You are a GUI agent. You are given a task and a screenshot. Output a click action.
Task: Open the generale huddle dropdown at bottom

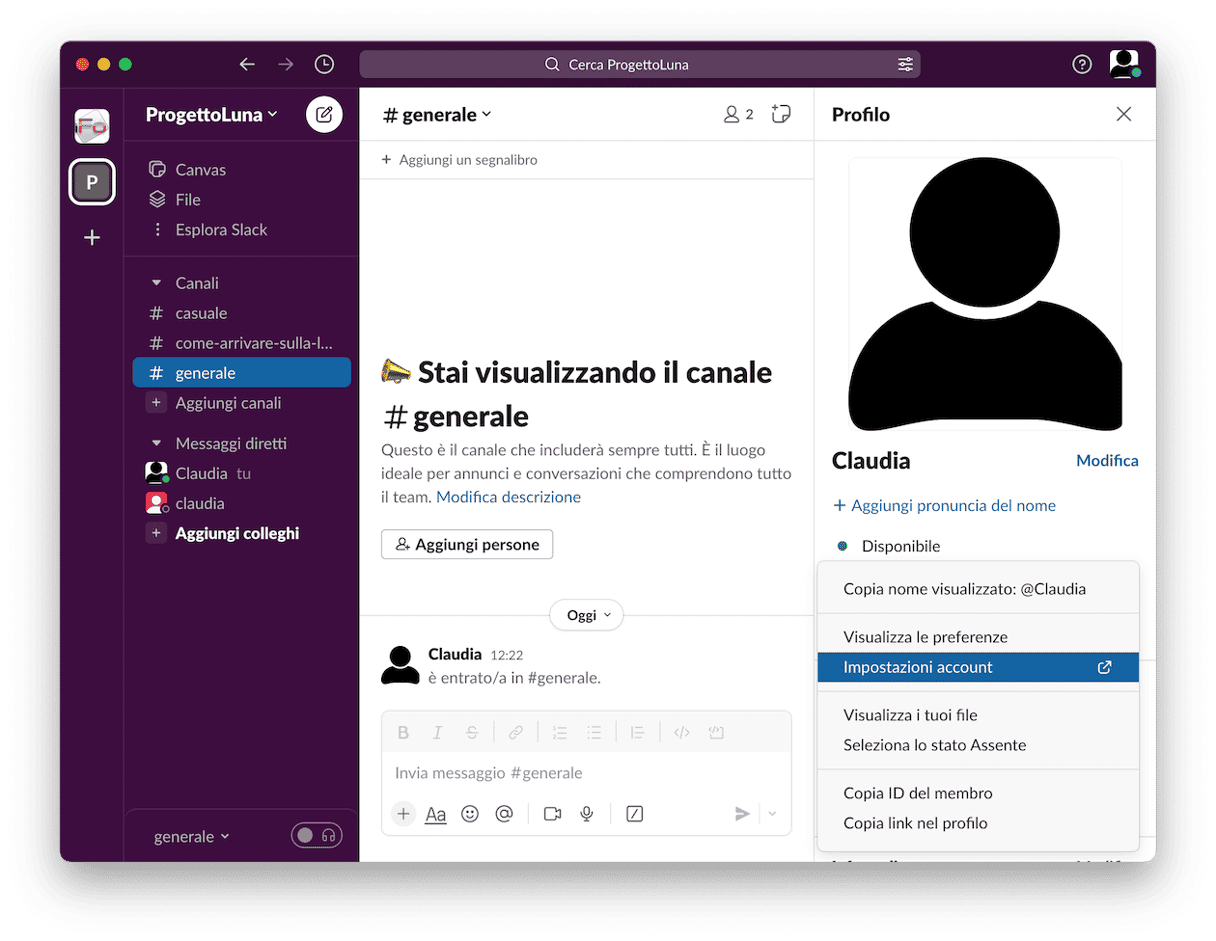tap(192, 836)
